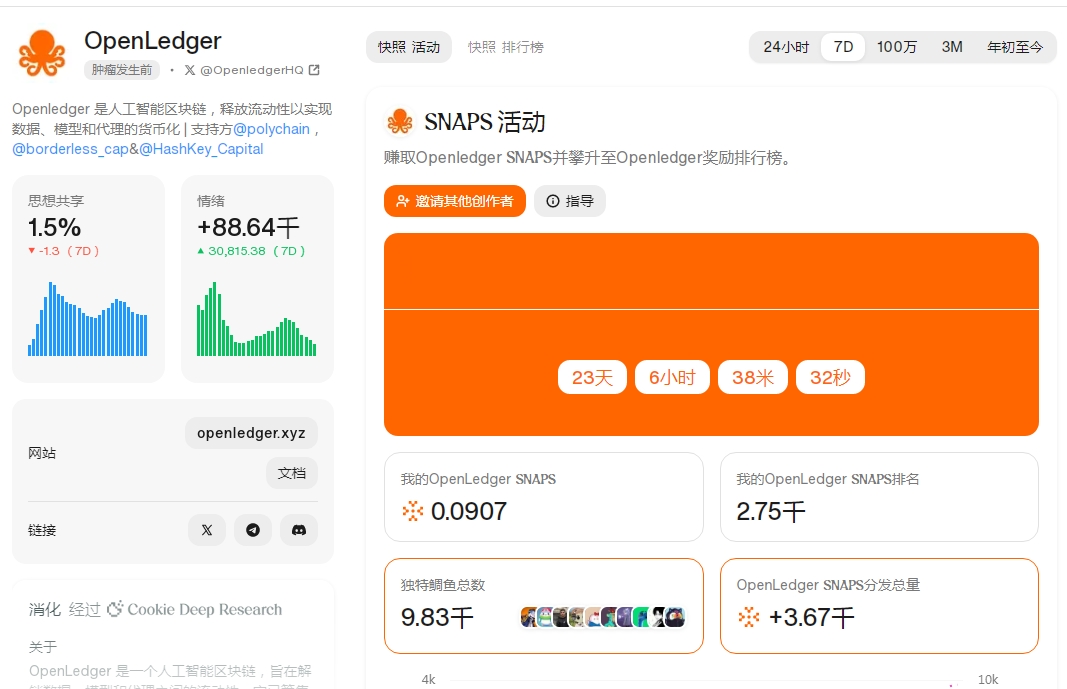Click the 邀请其他创作者 button
The width and height of the screenshot is (1067, 689).
click(x=455, y=201)
